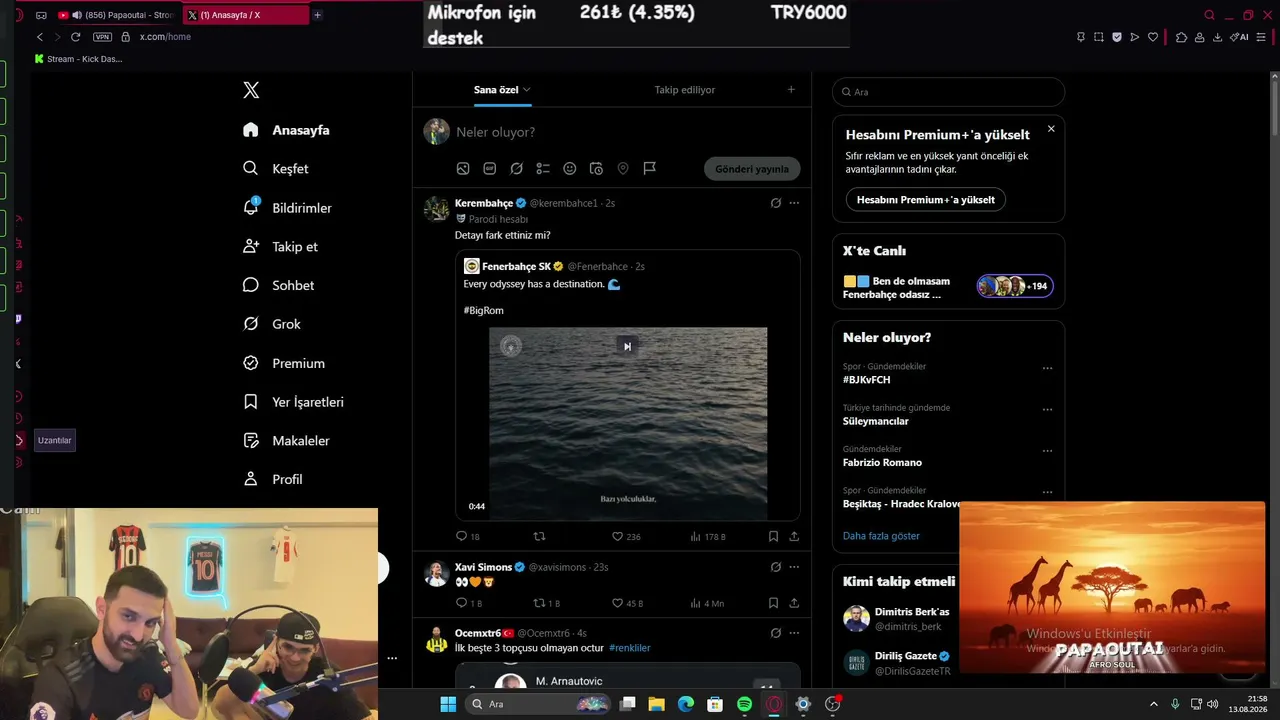
Task: Select the Anasayfa / X browser tab
Action: coord(245,15)
